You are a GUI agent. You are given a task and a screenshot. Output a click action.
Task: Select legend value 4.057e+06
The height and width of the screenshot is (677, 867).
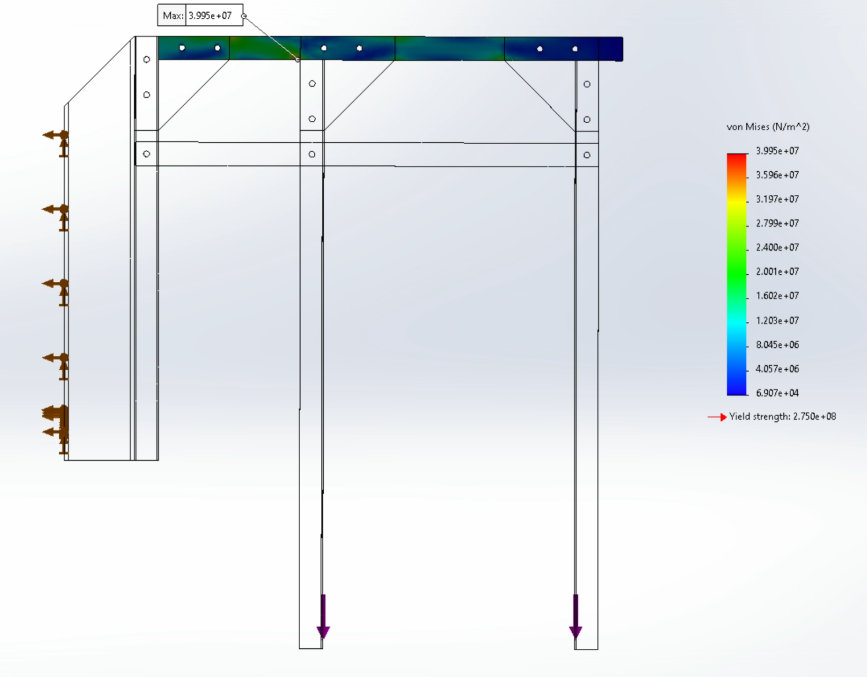tap(777, 369)
